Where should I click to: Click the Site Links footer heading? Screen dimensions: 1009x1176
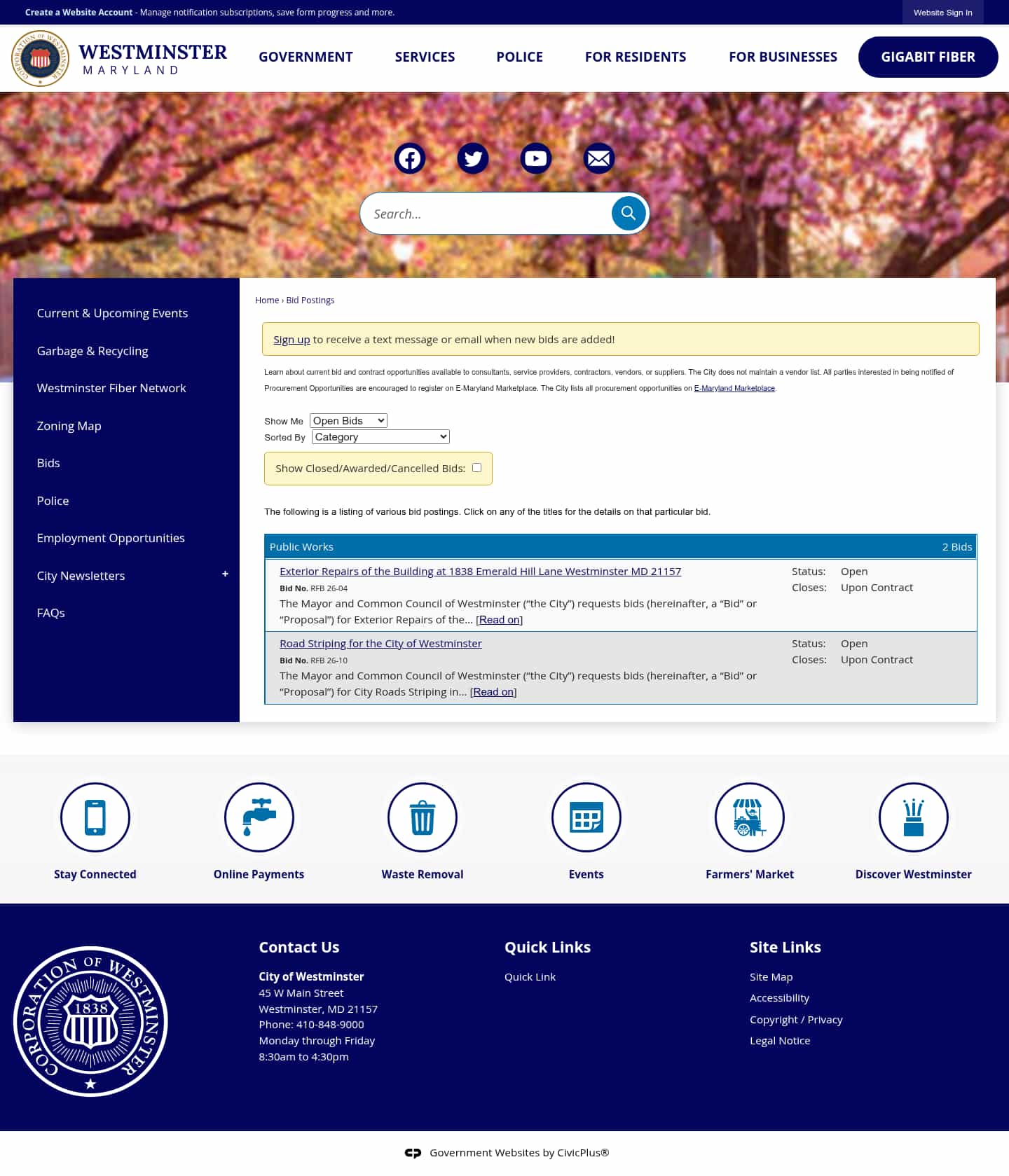(785, 948)
